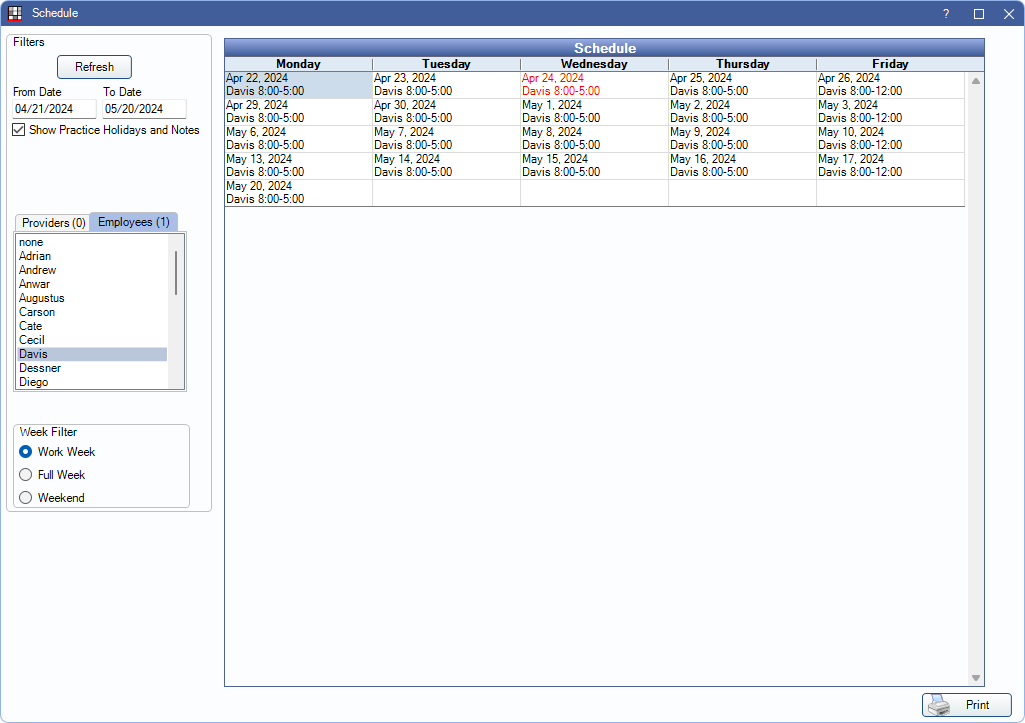Click the schedule grid scroll up arrow
Viewport: 1025px width, 723px height.
point(975,81)
